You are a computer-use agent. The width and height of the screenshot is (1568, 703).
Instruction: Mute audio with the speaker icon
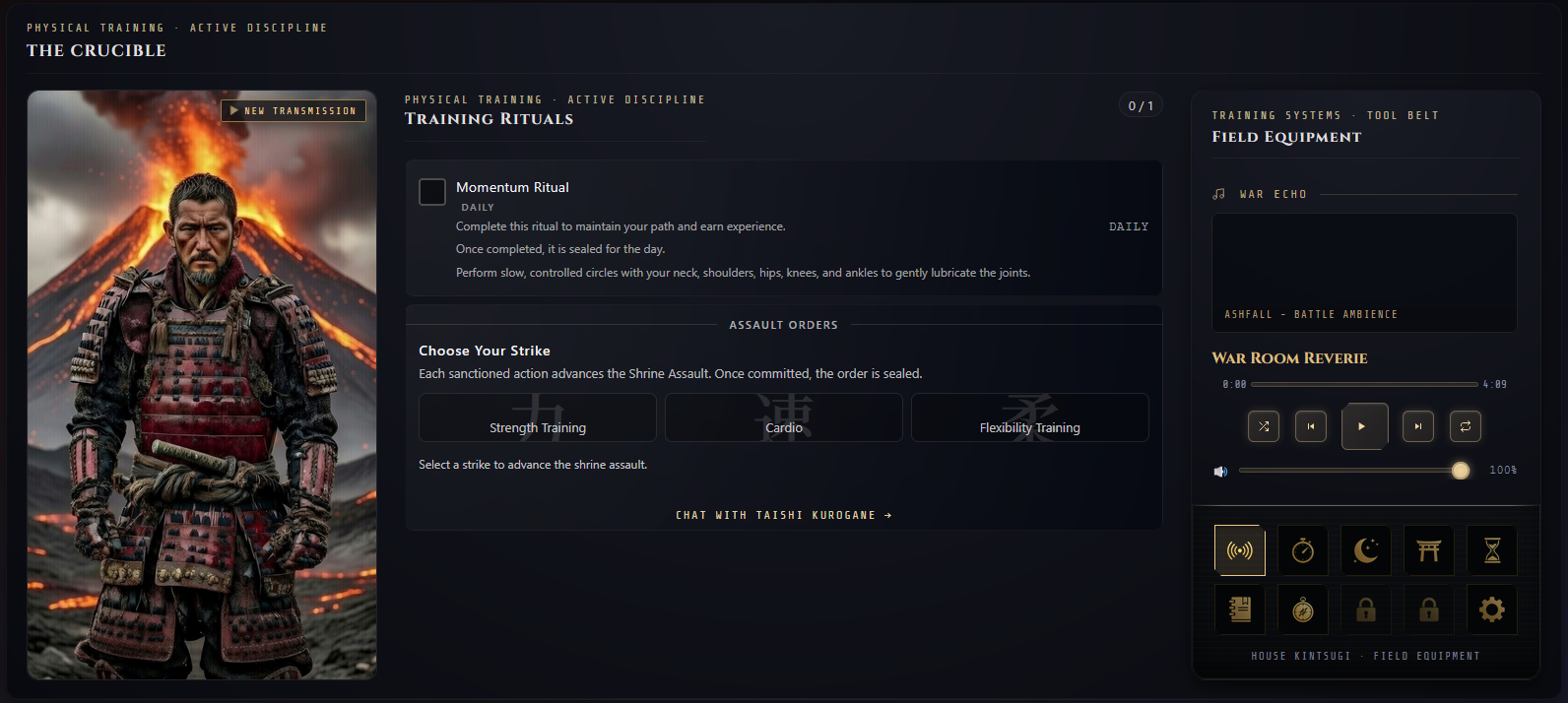(1220, 472)
